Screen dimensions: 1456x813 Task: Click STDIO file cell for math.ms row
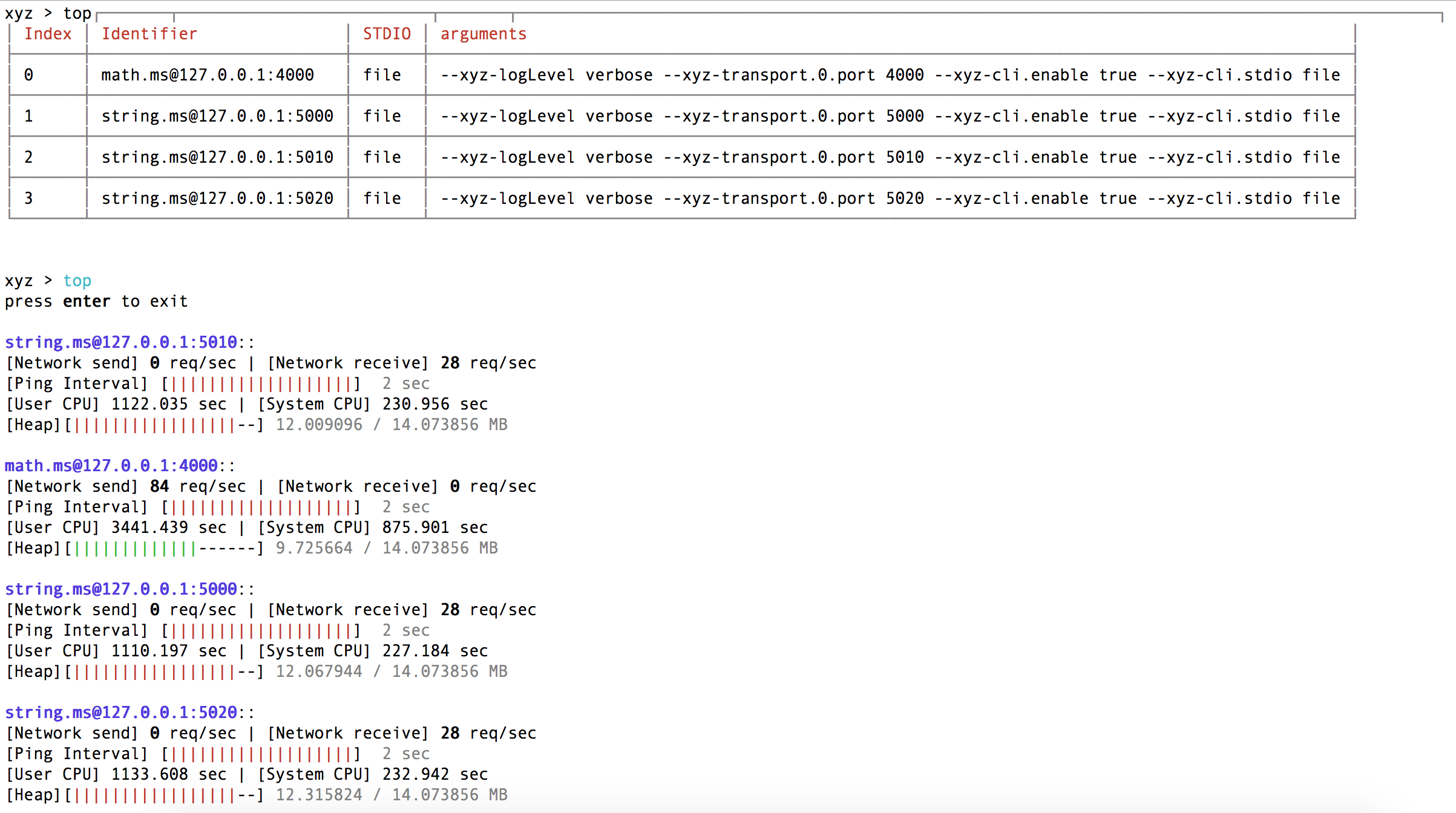click(x=382, y=75)
